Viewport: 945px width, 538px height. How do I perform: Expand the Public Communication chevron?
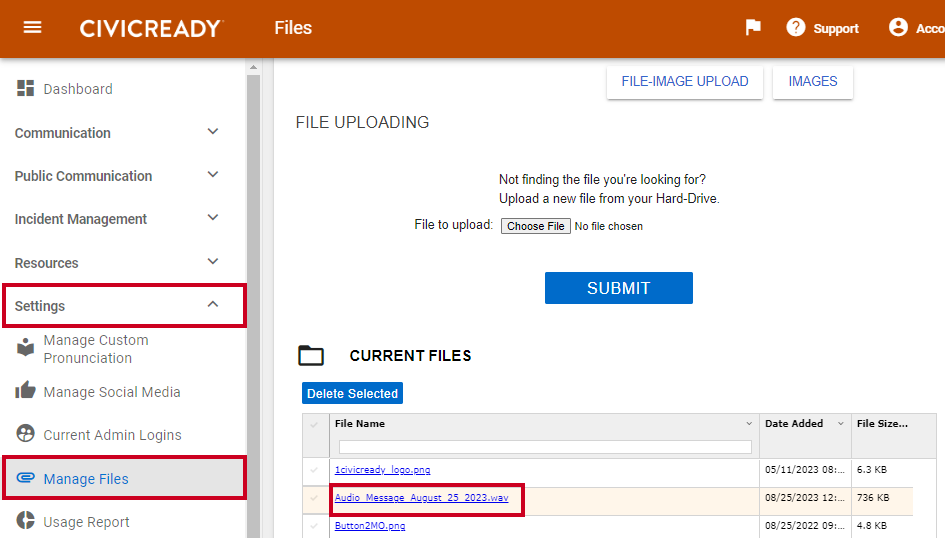(x=213, y=175)
